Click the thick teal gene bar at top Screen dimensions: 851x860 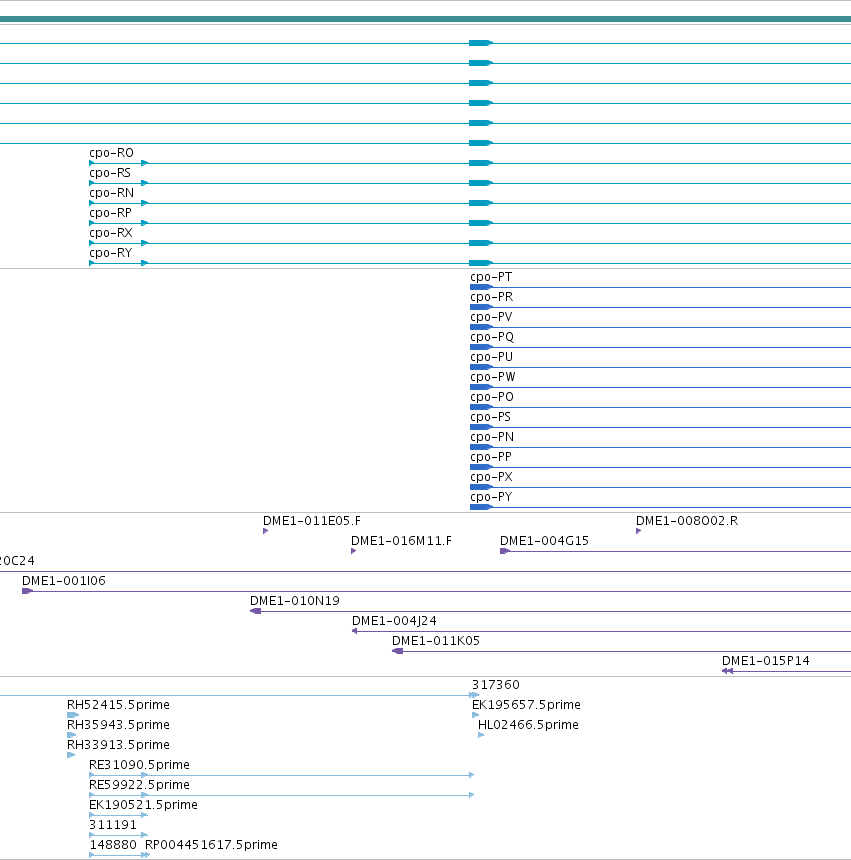click(x=426, y=19)
